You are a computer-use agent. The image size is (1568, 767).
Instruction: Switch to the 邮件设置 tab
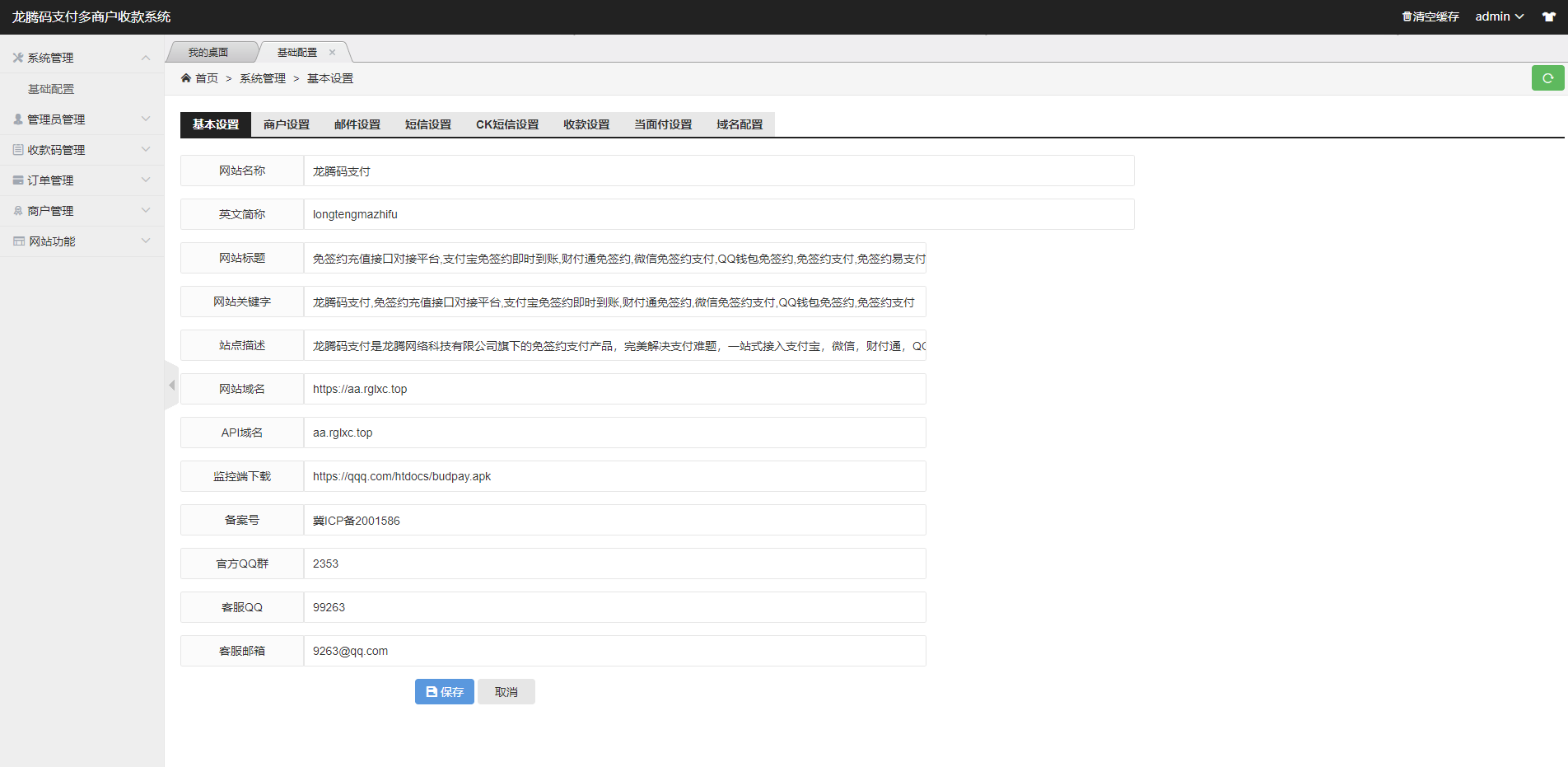(x=357, y=124)
